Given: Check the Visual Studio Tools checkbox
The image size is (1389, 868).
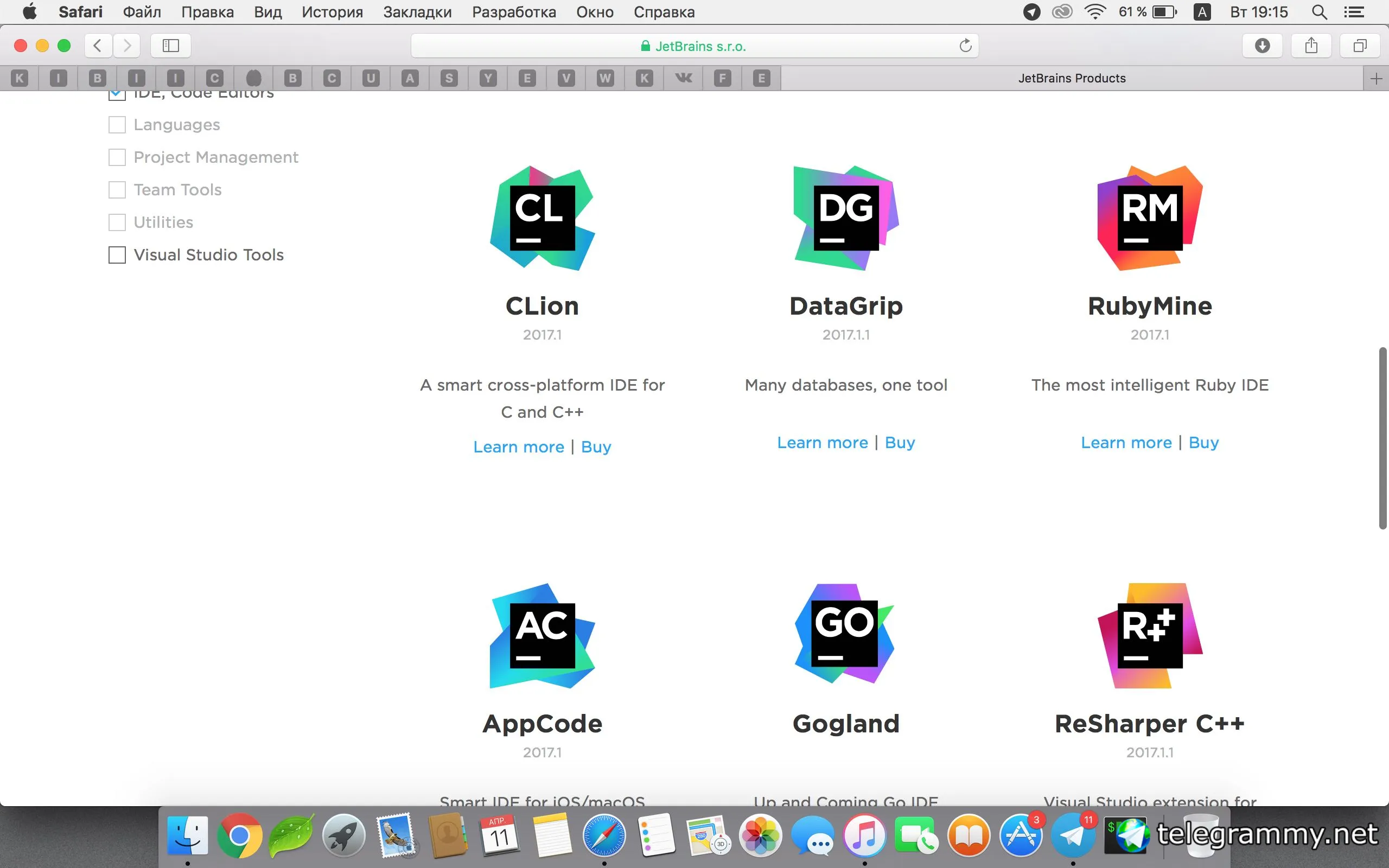Looking at the screenshot, I should coord(117,255).
